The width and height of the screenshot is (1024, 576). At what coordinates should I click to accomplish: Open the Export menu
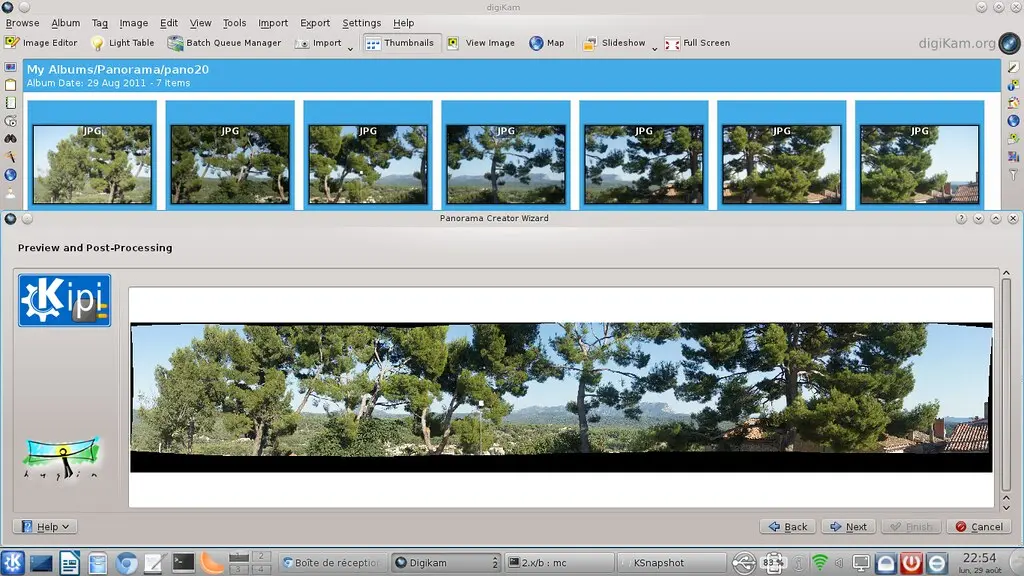point(315,23)
